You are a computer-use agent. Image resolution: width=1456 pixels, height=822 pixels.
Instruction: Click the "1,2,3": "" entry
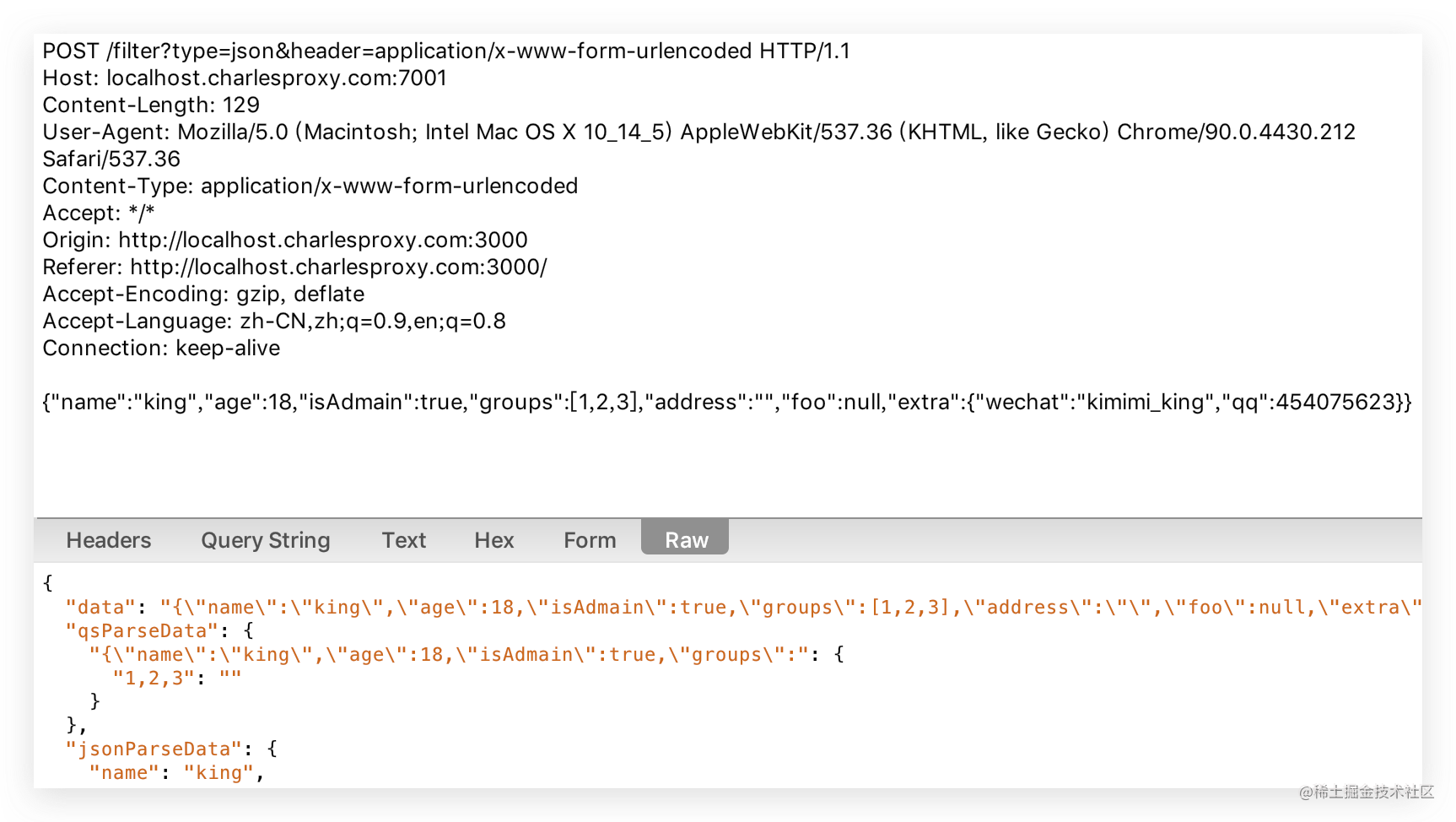177,679
